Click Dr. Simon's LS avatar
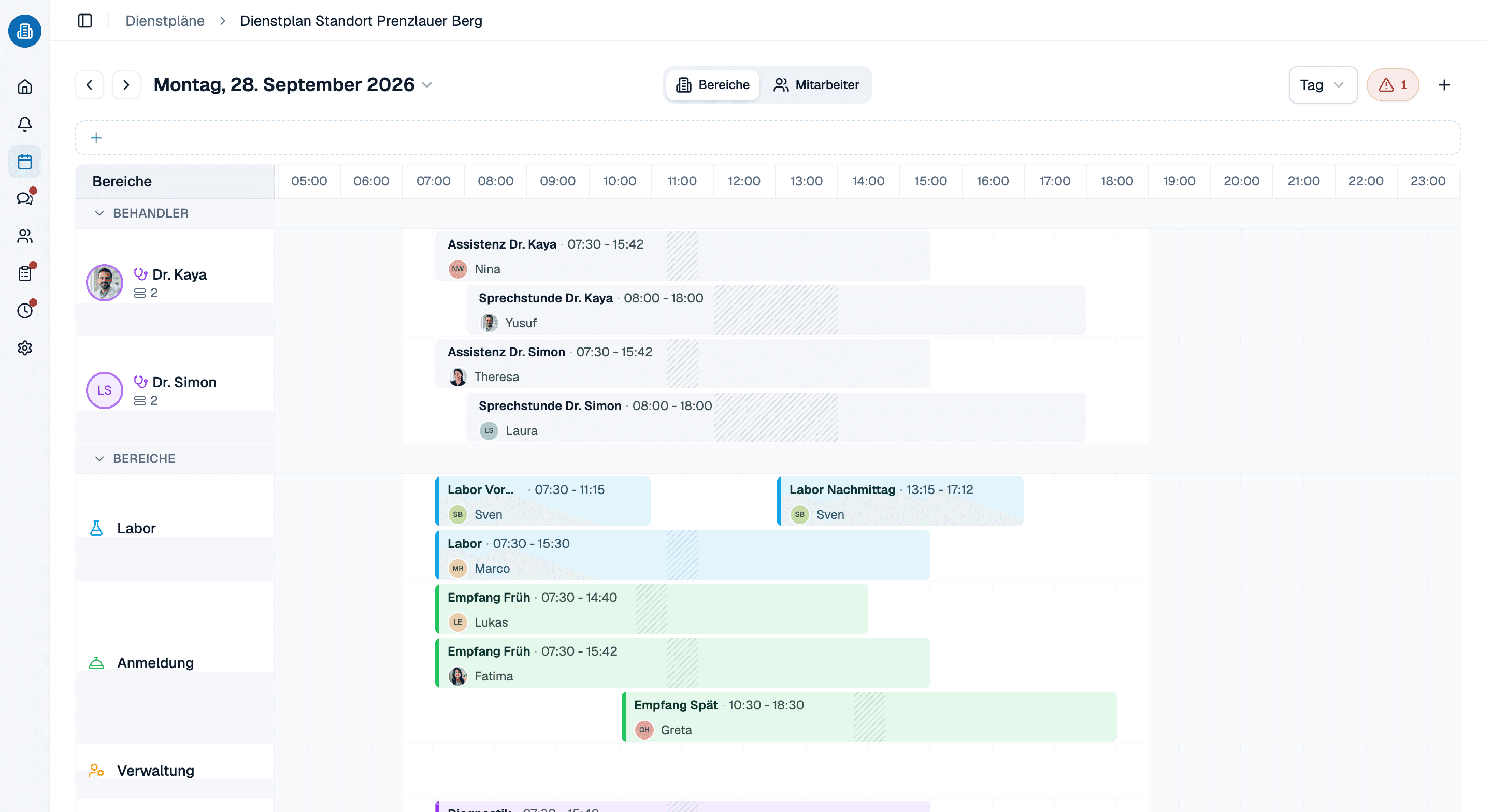The width and height of the screenshot is (1492, 812). (x=104, y=390)
